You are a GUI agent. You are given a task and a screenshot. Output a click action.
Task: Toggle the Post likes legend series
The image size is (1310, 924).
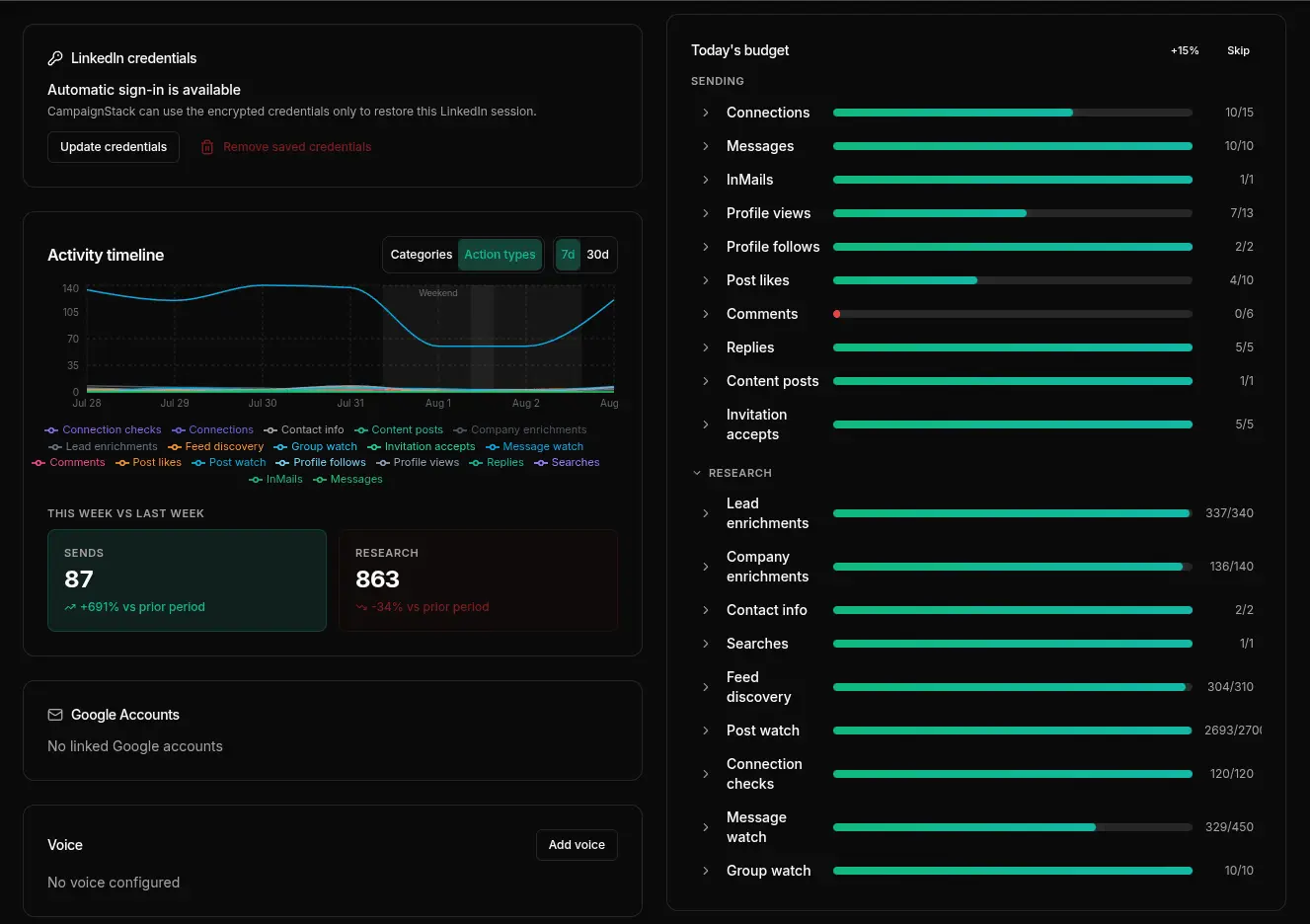pyautogui.click(x=148, y=462)
